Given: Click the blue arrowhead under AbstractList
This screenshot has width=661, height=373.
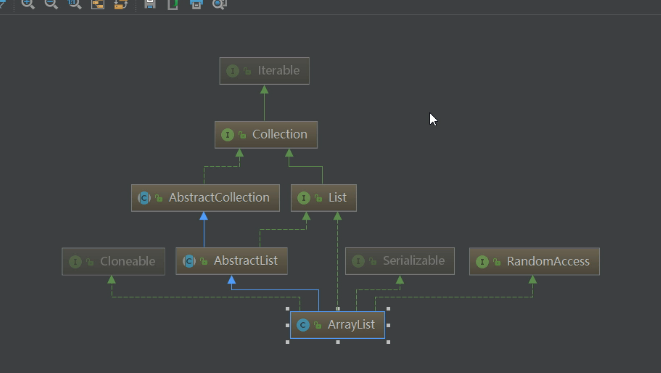Looking at the screenshot, I should 231,280.
